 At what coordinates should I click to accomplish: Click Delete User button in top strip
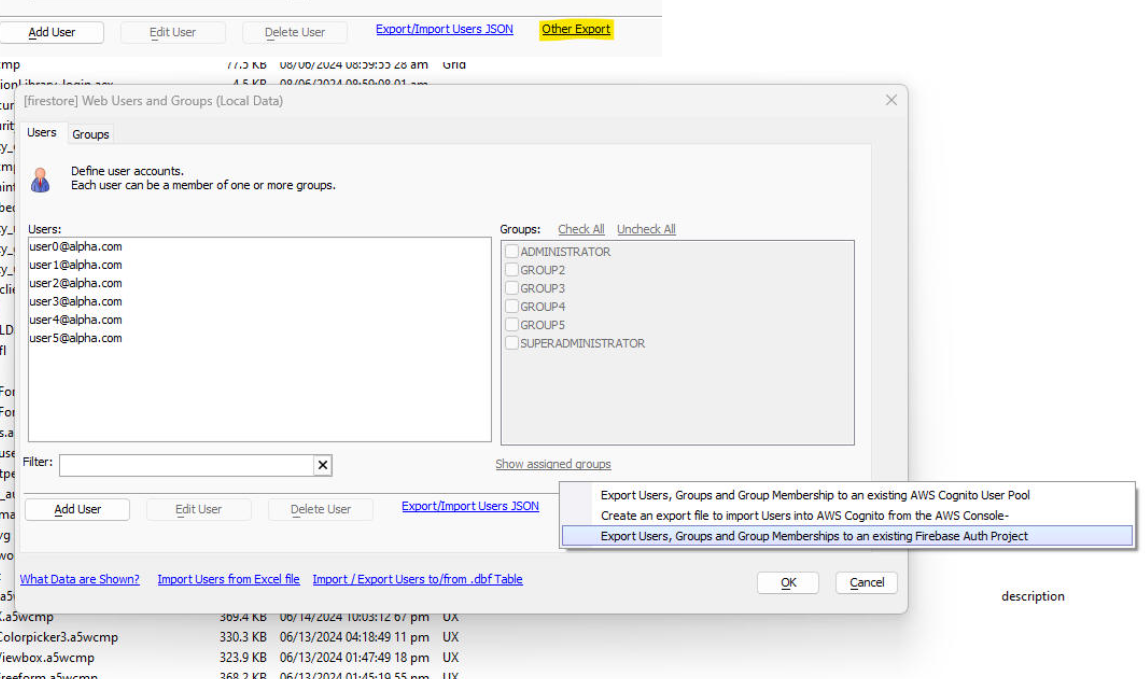coord(295,32)
